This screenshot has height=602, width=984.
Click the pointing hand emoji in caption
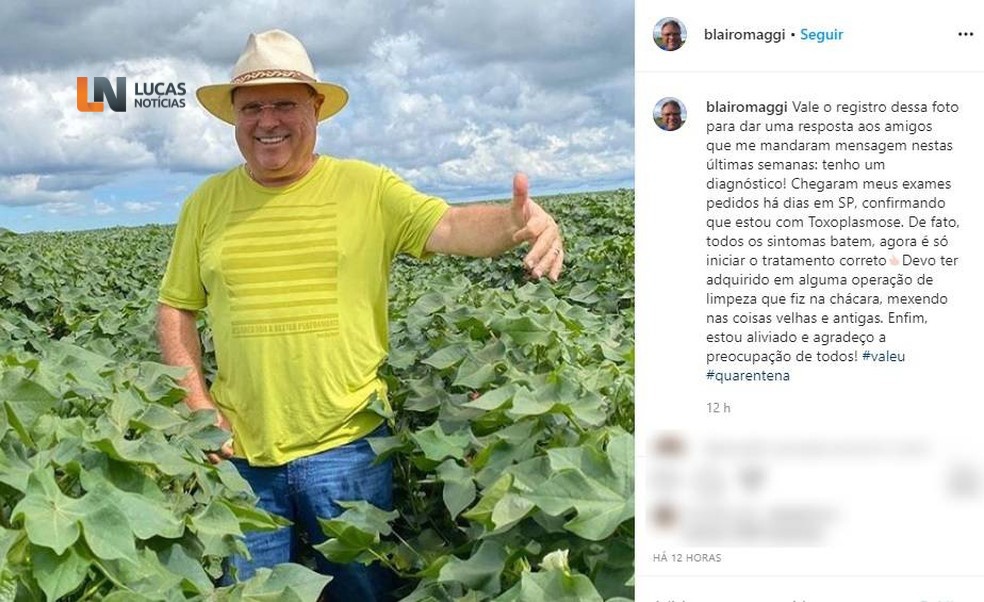[894, 260]
